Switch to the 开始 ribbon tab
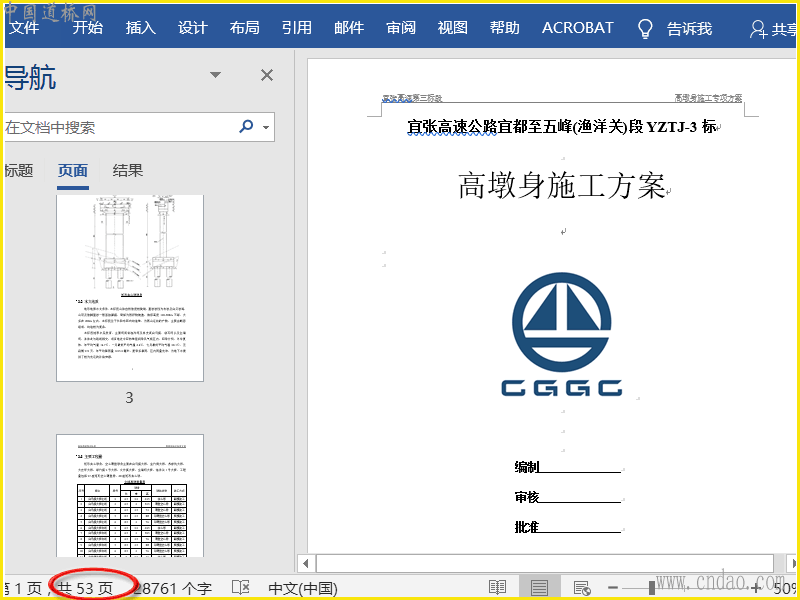The height and width of the screenshot is (600, 800). 88,28
